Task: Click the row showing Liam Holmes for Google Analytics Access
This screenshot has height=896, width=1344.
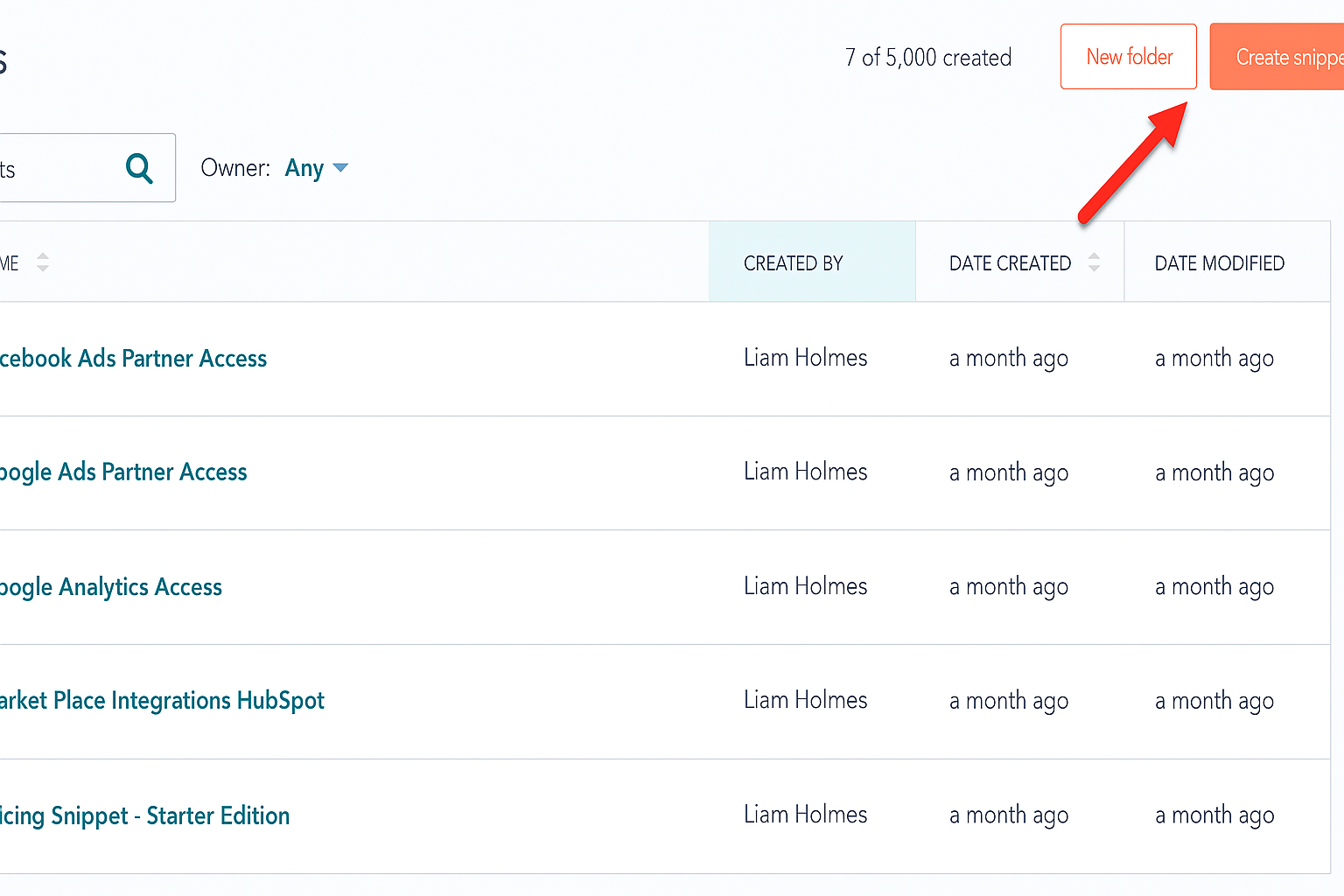Action: point(804,586)
